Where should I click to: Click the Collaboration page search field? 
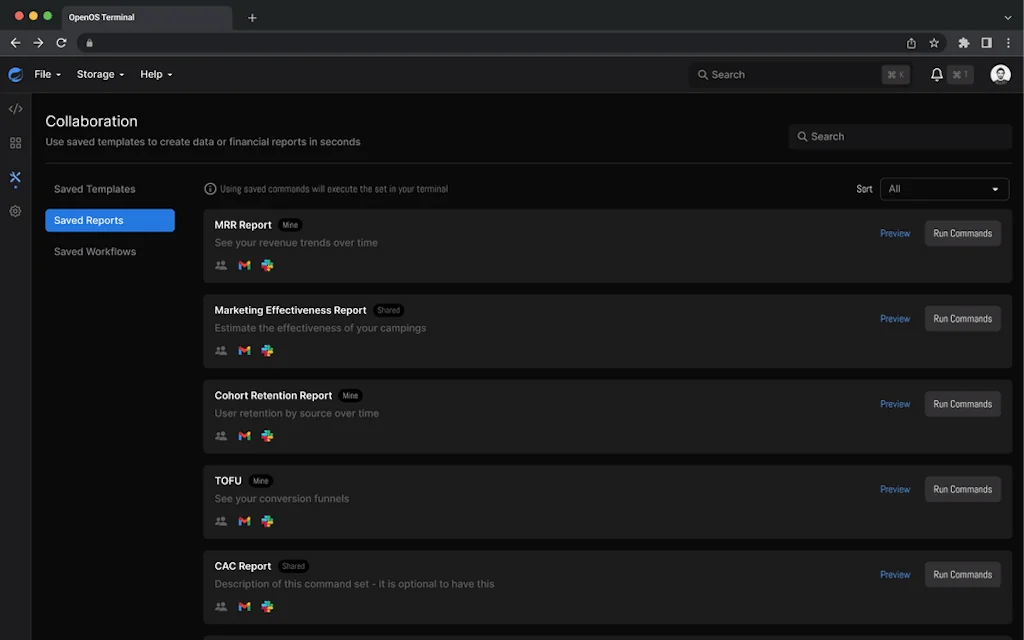tap(899, 136)
